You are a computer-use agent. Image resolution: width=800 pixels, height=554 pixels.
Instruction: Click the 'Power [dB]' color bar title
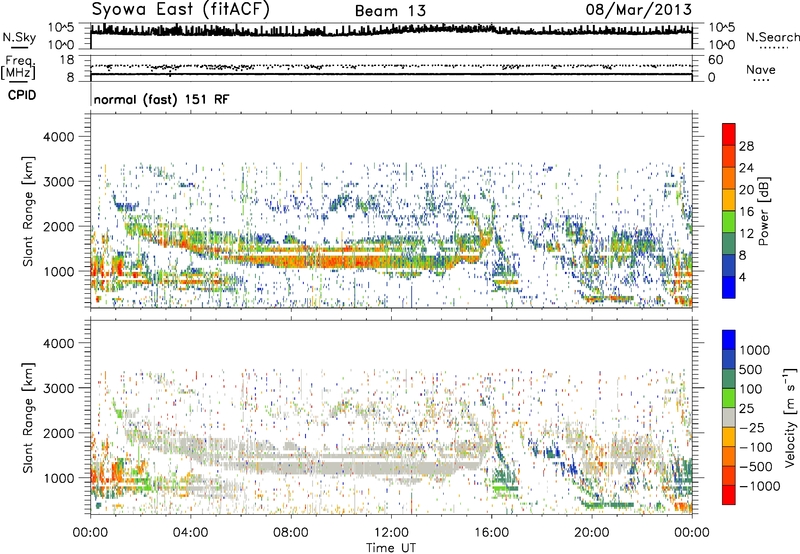pyautogui.click(x=763, y=211)
